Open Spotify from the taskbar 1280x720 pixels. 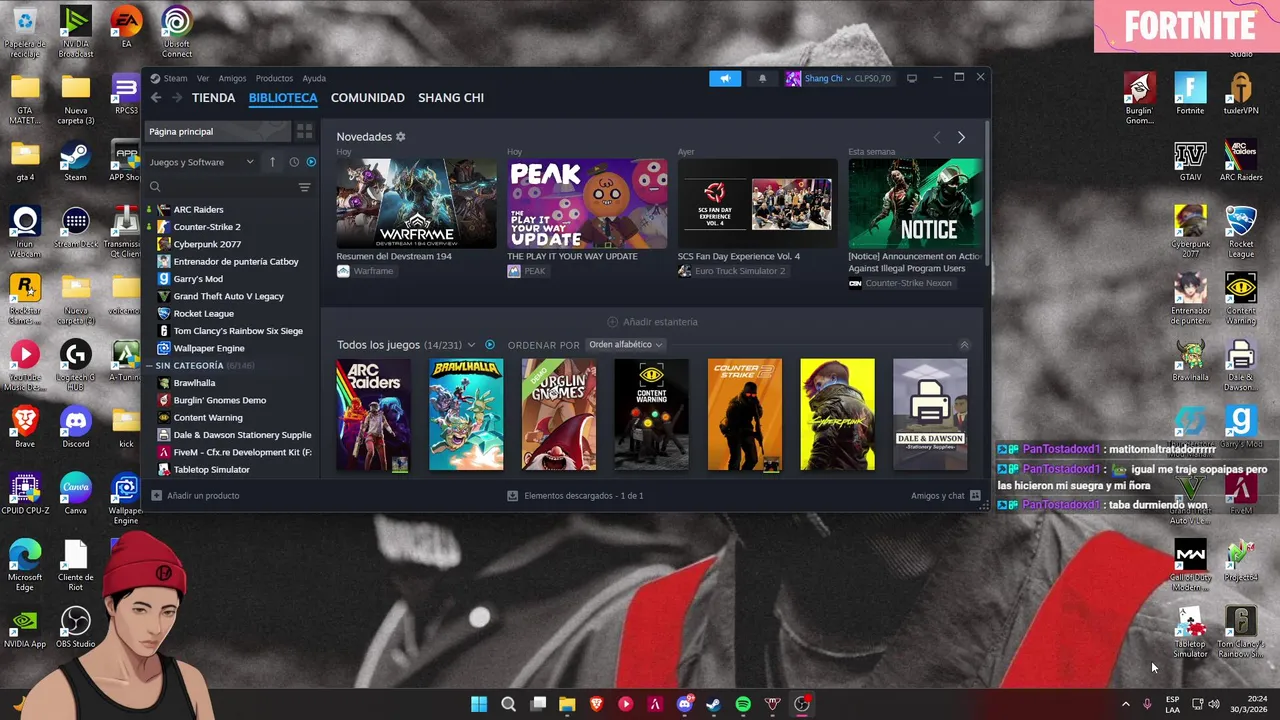[x=743, y=704]
